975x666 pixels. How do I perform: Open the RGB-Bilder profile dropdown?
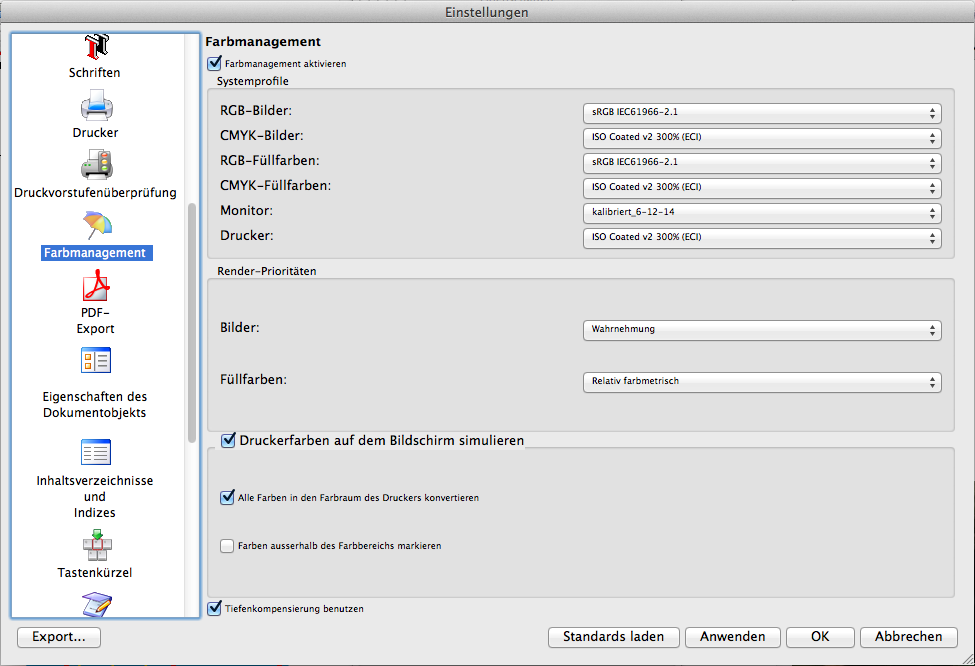[761, 113]
